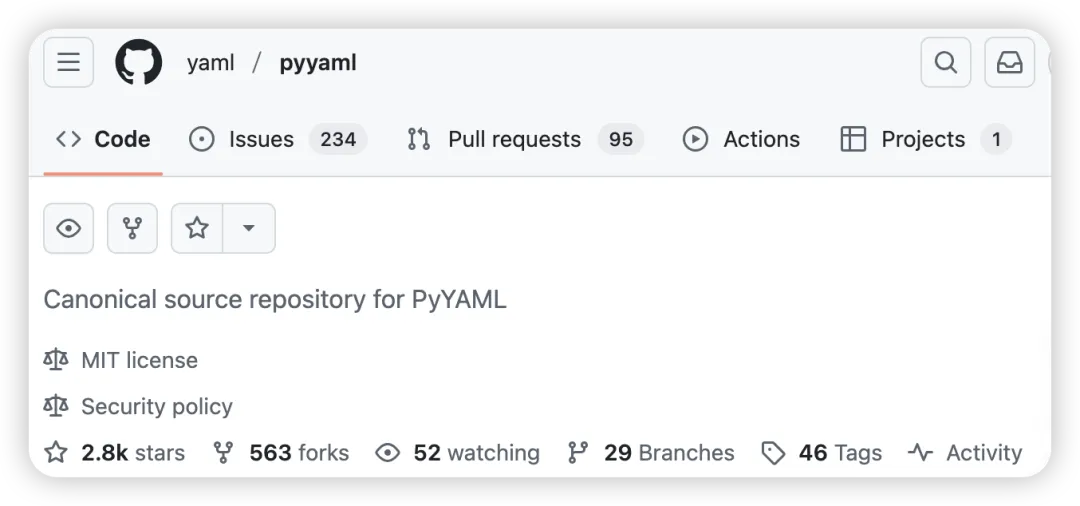This screenshot has width=1080, height=506.
Task: Open the hamburger navigation menu
Action: click(x=68, y=63)
